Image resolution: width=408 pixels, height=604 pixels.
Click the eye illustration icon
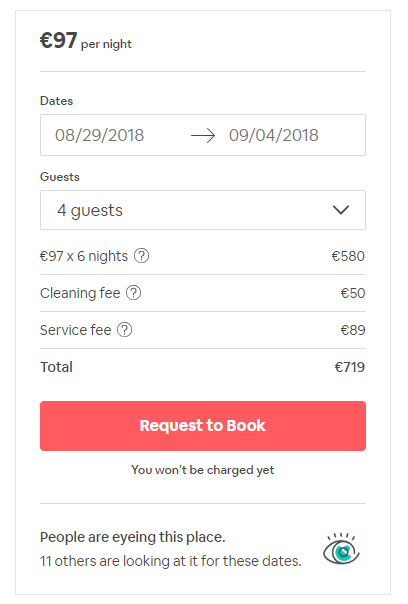click(x=341, y=549)
